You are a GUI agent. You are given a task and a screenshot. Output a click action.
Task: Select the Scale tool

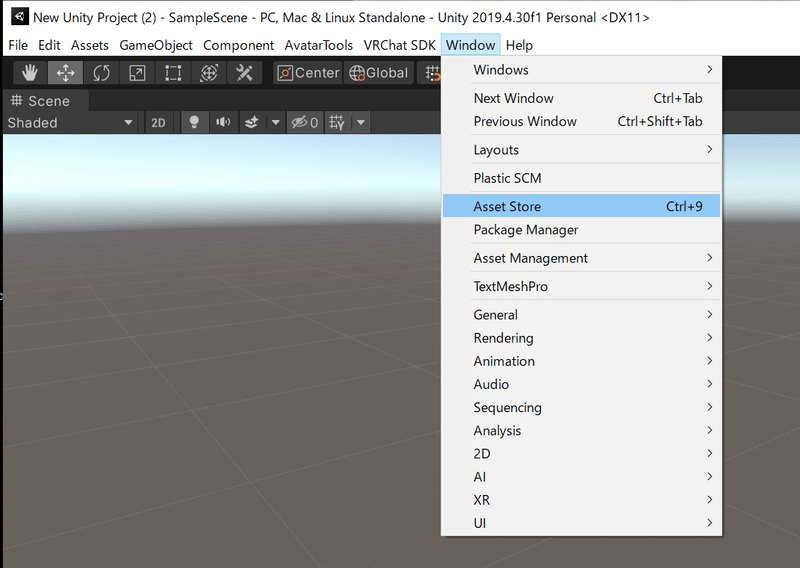(x=137, y=73)
